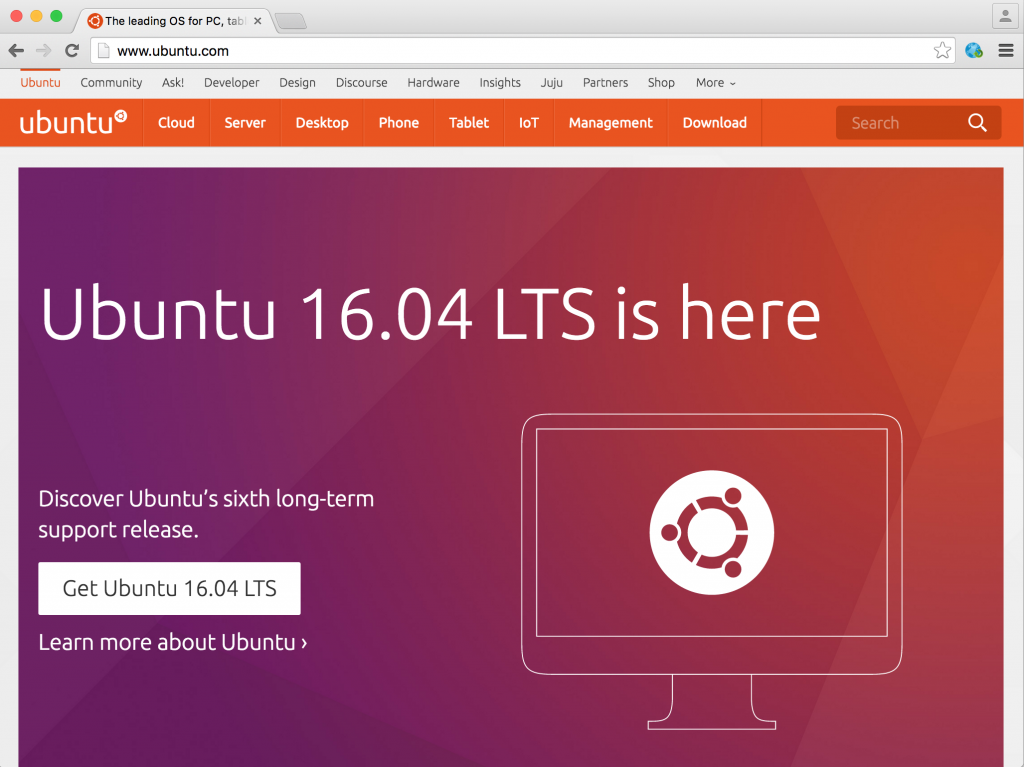Click the tab's Ubuntu favicon
The width and height of the screenshot is (1024, 767).
point(95,19)
